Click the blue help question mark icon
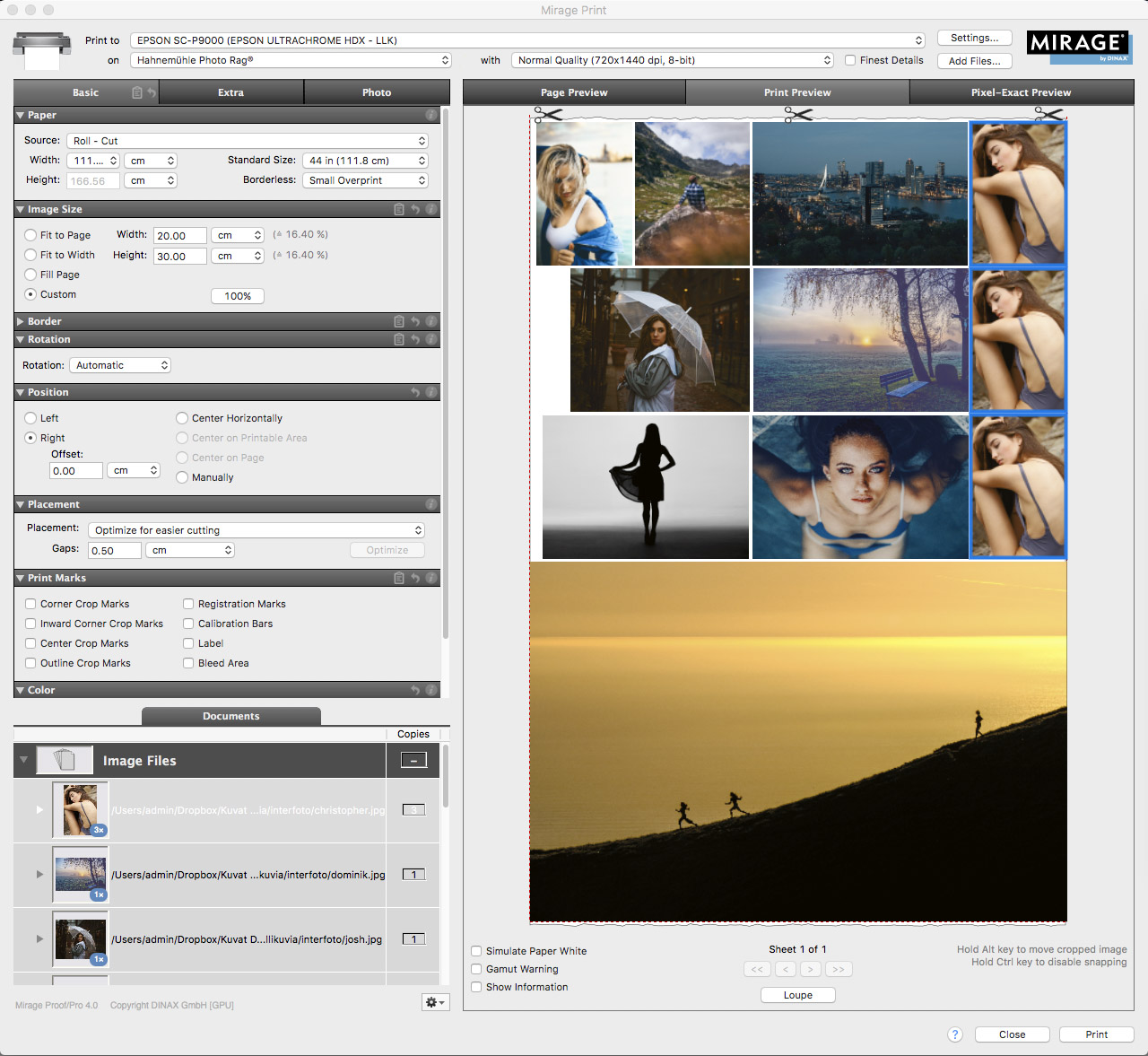The height and width of the screenshot is (1056, 1148). (x=955, y=1034)
